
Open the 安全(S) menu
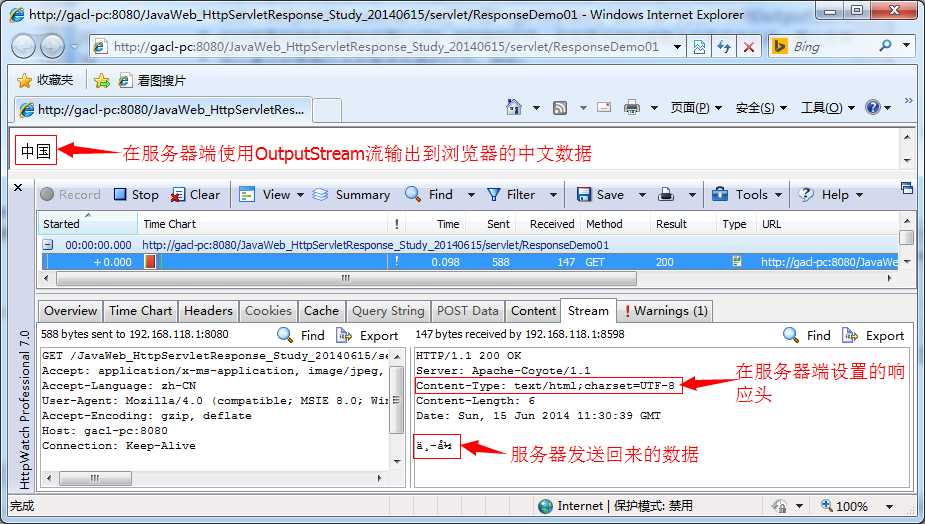coord(761,107)
